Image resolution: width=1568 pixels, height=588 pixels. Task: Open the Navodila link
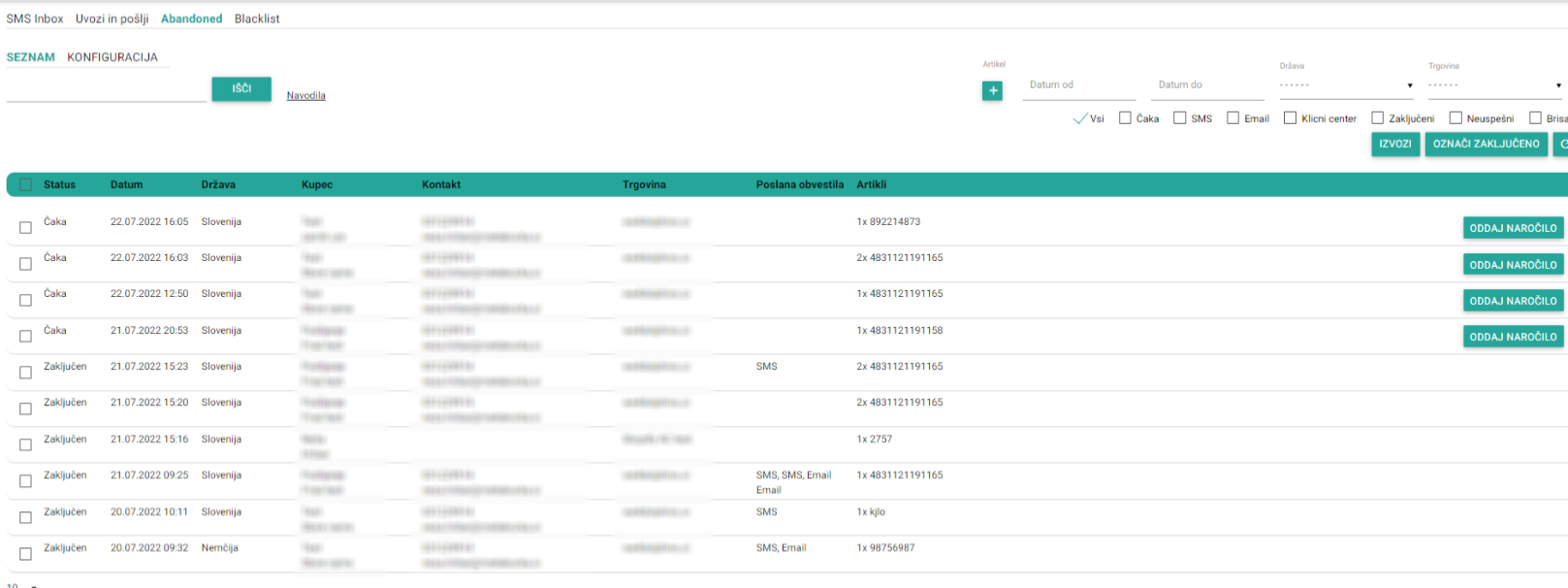(306, 95)
